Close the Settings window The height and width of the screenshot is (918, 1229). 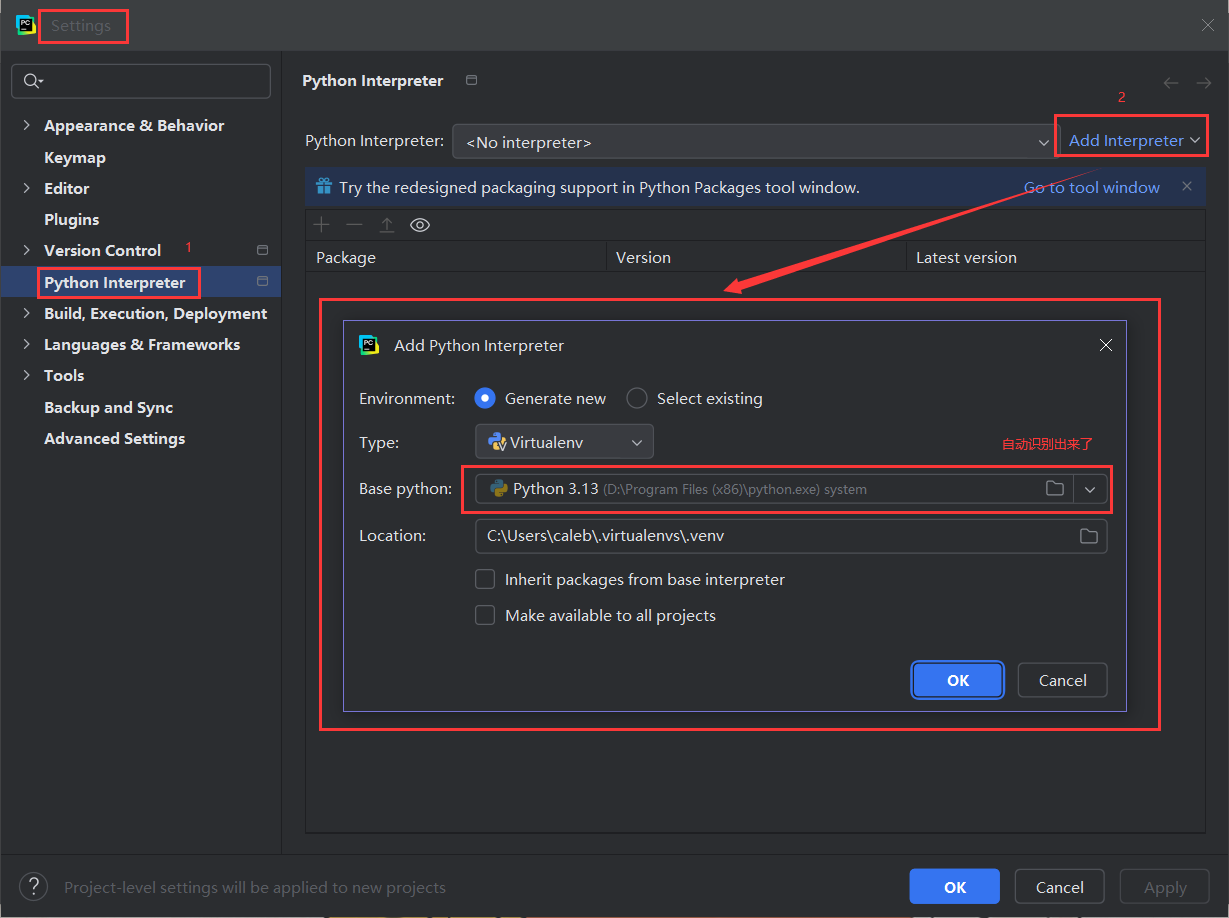point(1208,25)
